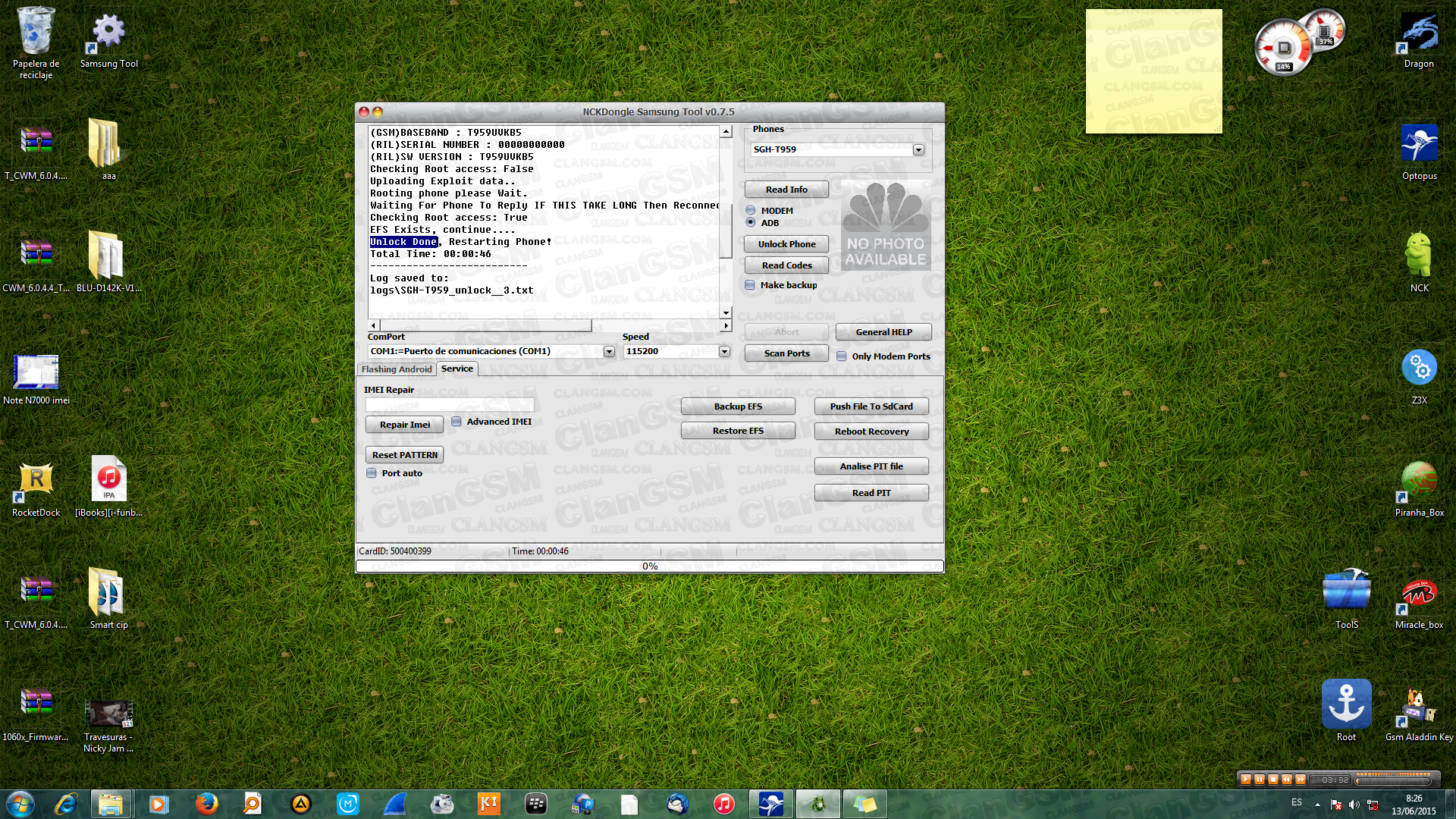The image size is (1456, 819).
Task: Show hidden tray icons arrow
Action: pos(1318,805)
